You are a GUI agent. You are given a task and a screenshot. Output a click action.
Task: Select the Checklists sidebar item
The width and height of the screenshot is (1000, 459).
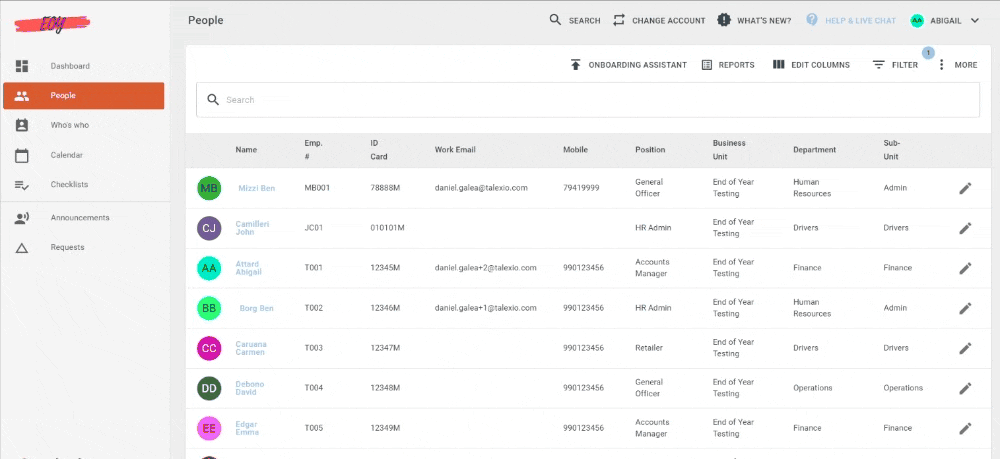22,185
